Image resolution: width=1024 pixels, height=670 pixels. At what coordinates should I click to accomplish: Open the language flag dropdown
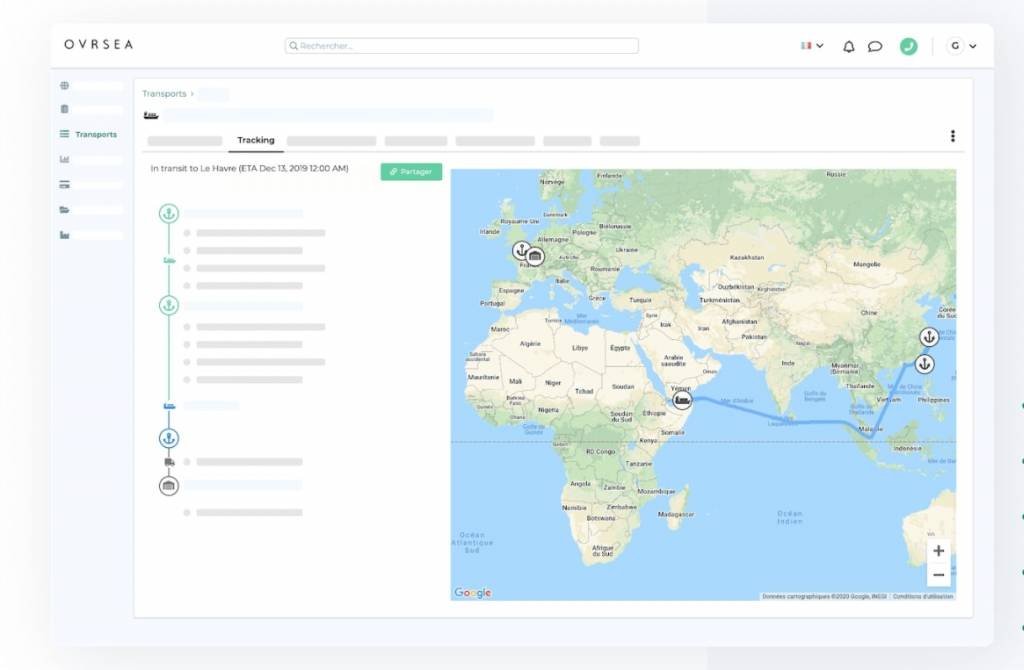[812, 46]
